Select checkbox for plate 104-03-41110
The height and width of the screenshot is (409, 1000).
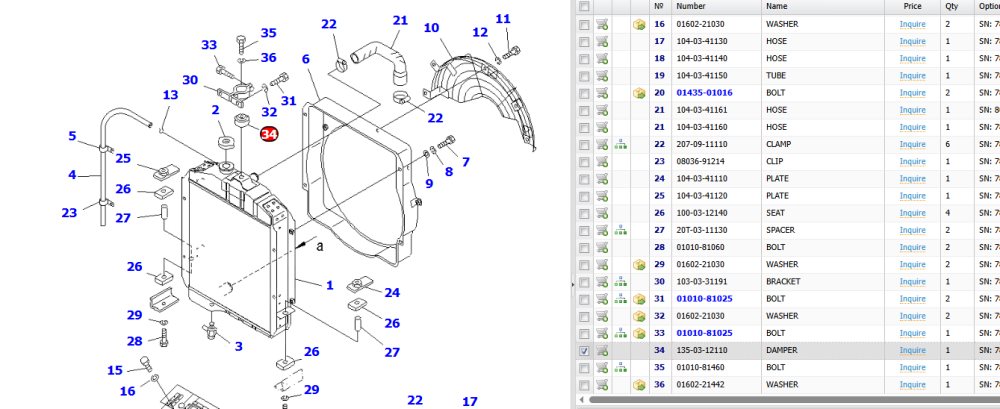point(584,179)
